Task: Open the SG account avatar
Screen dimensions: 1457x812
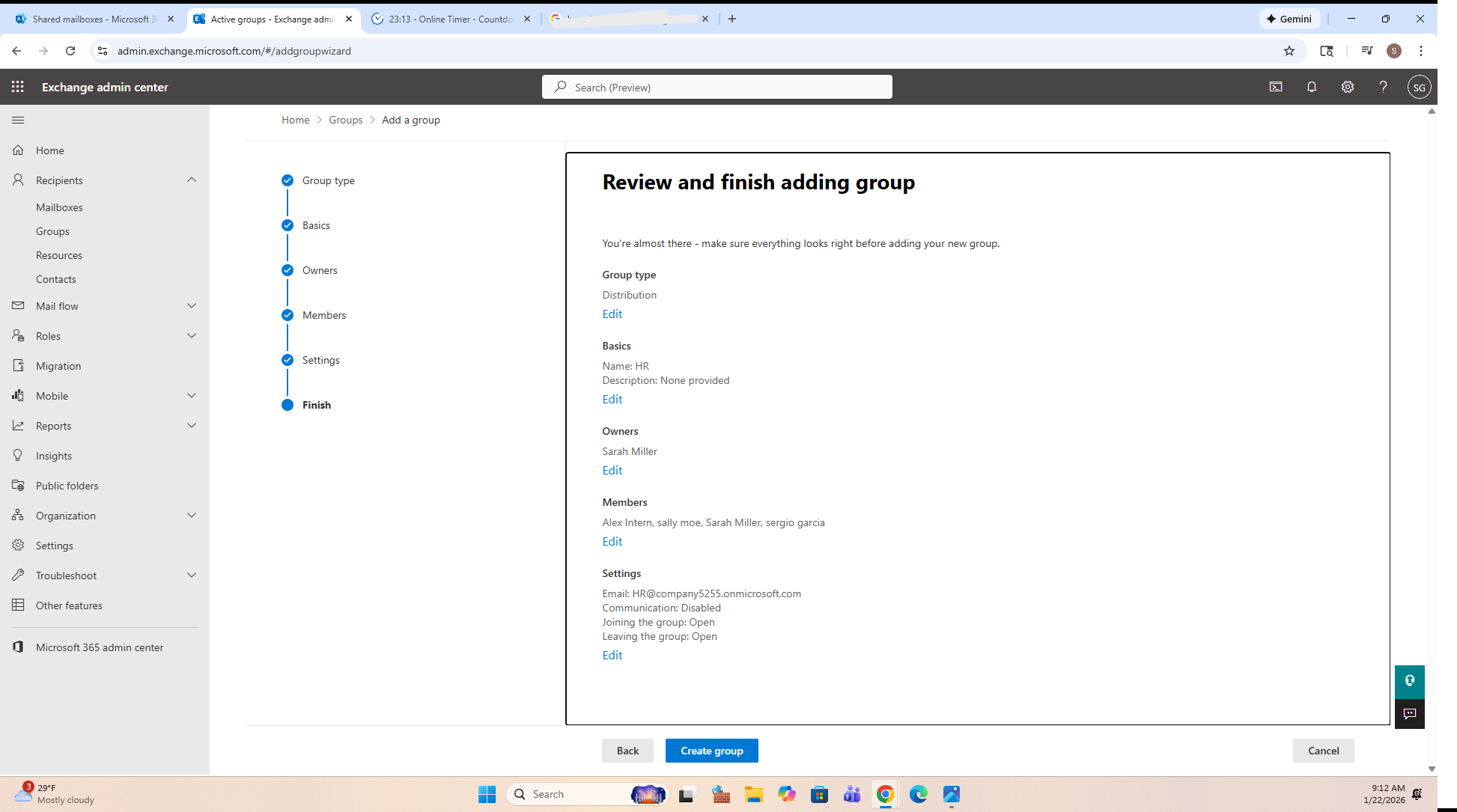Action: pos(1419,87)
